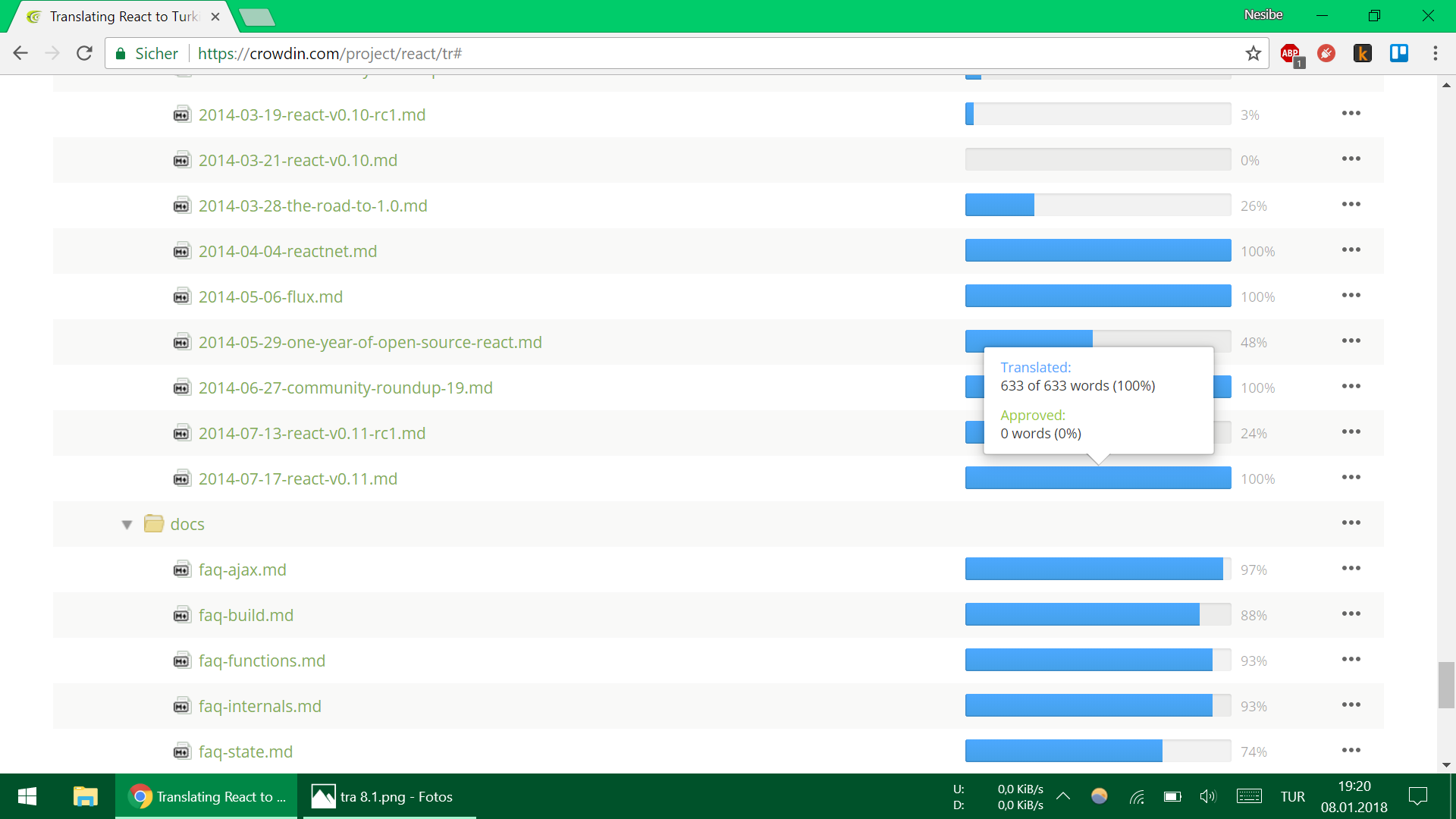Open options menu for 2014-04-04-reactnet.md
The width and height of the screenshot is (1456, 819).
tap(1351, 250)
